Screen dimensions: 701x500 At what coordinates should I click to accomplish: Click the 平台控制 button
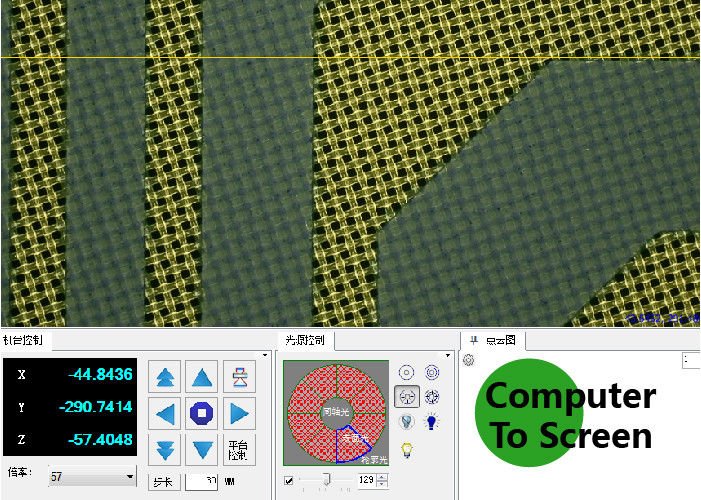point(239,449)
